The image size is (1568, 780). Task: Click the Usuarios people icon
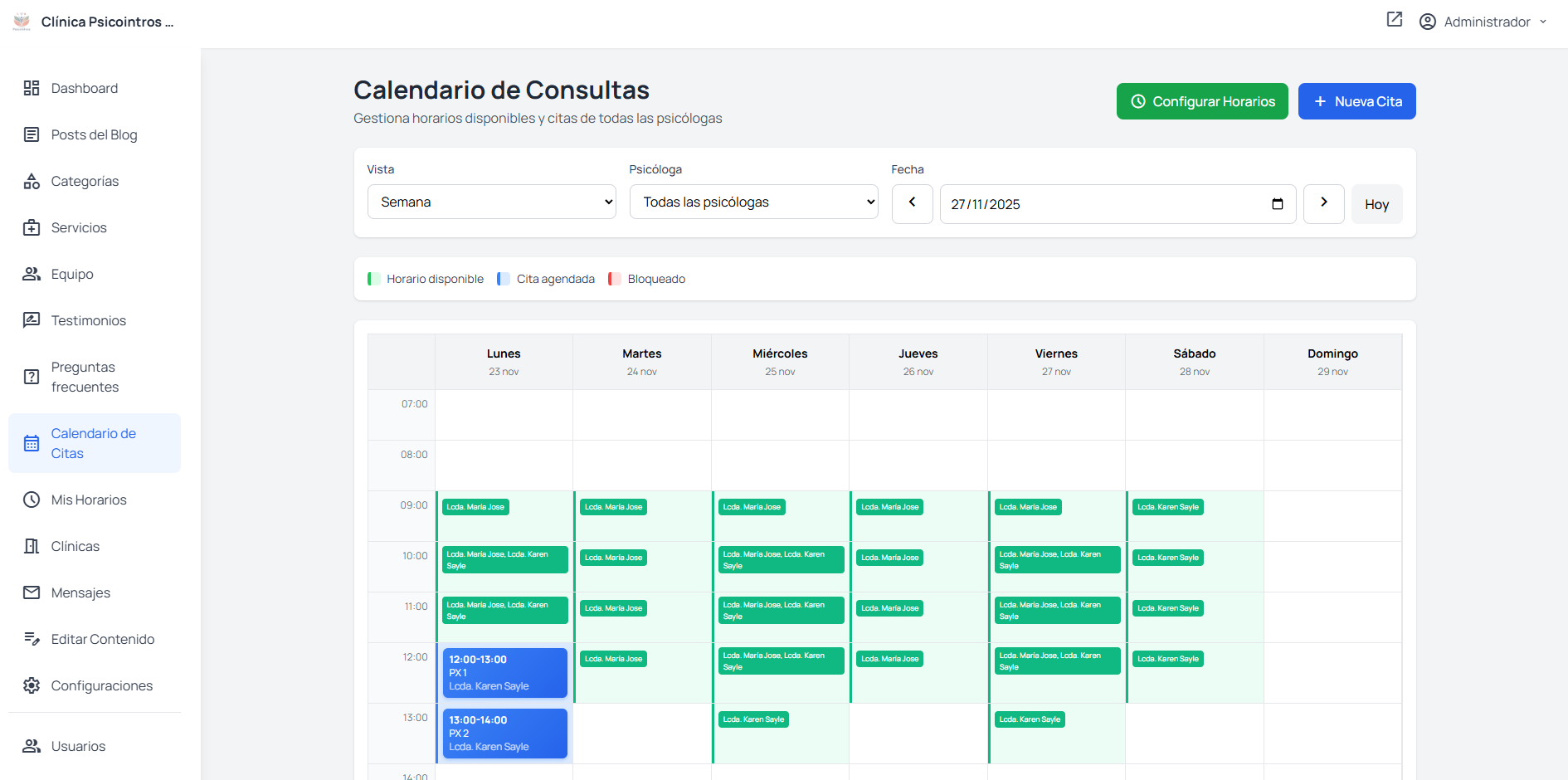[x=32, y=746]
